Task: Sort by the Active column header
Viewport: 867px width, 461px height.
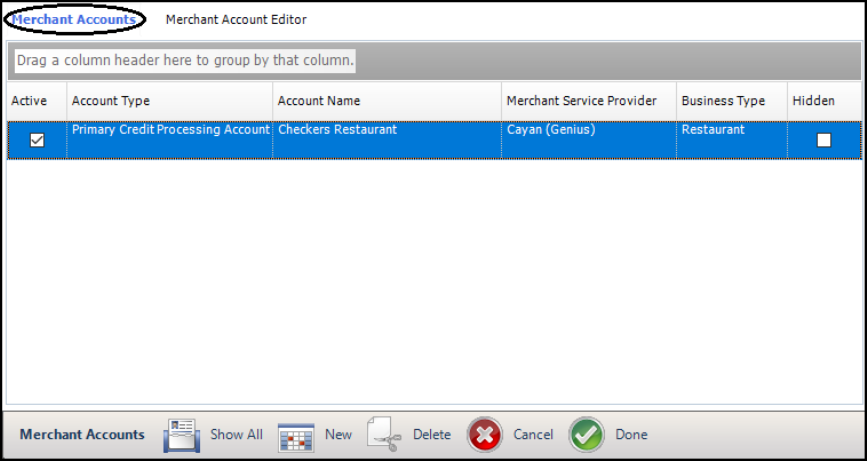Action: (36, 101)
